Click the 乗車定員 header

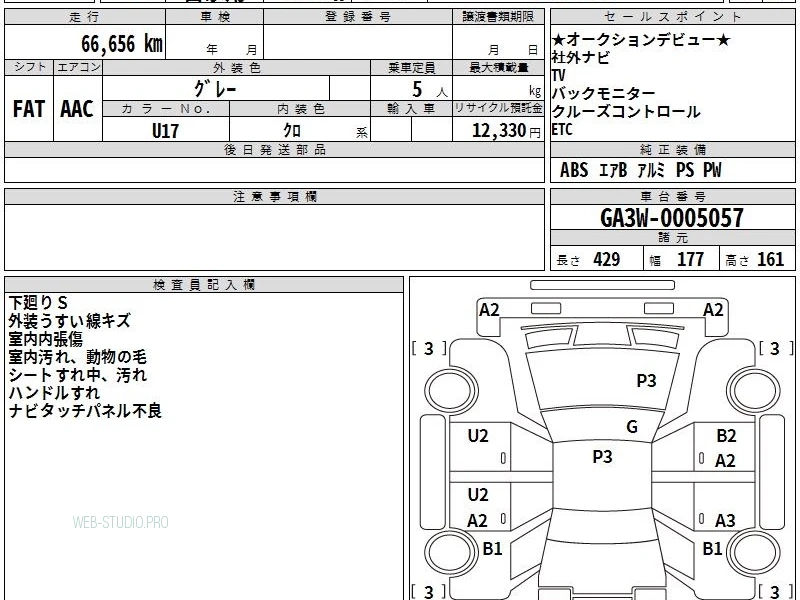pos(411,68)
